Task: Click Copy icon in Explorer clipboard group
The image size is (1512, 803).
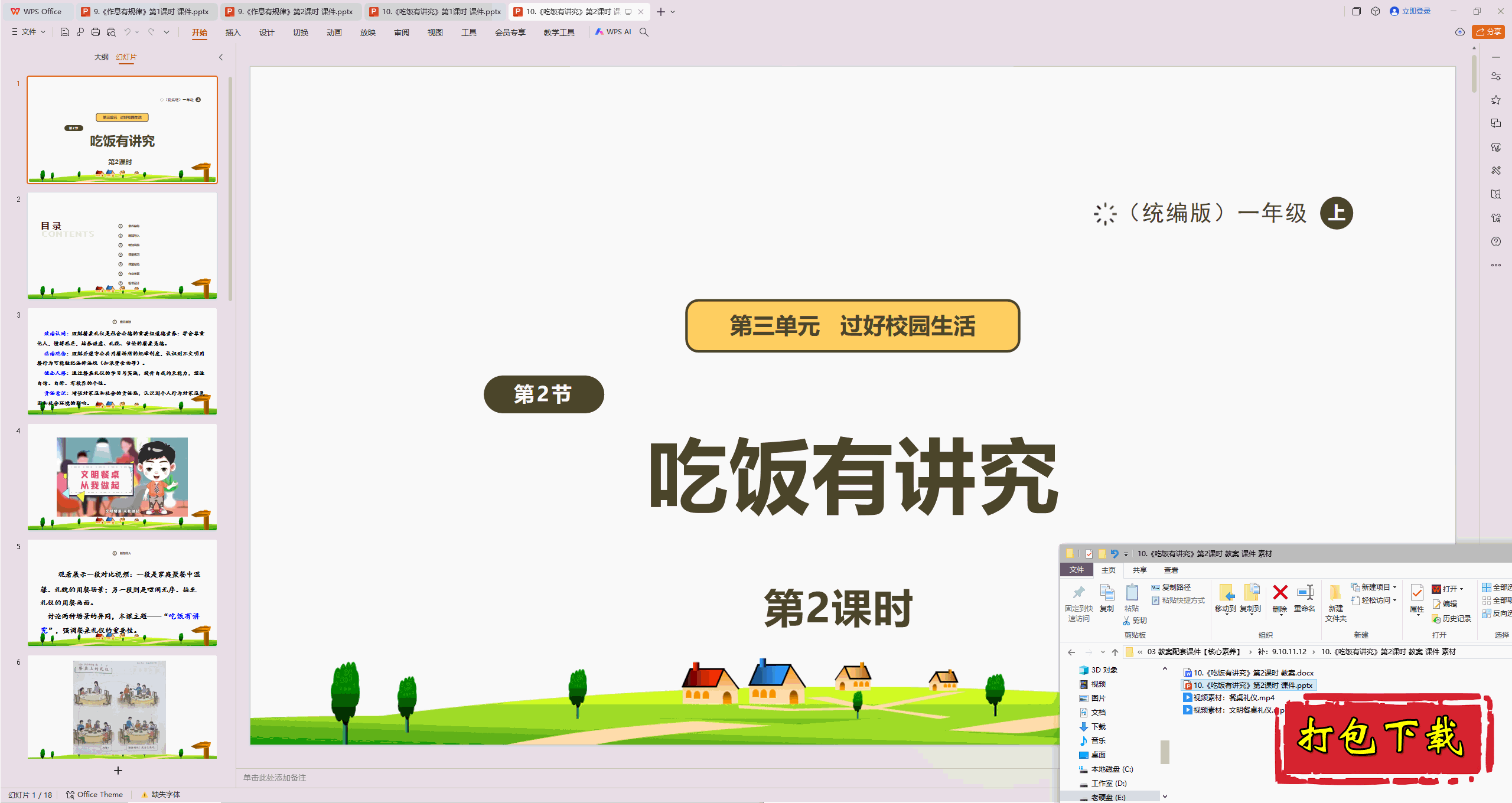Action: pyautogui.click(x=1107, y=593)
